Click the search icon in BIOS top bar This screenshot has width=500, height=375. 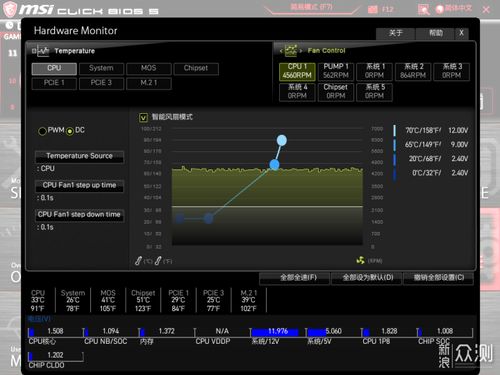[x=423, y=9]
